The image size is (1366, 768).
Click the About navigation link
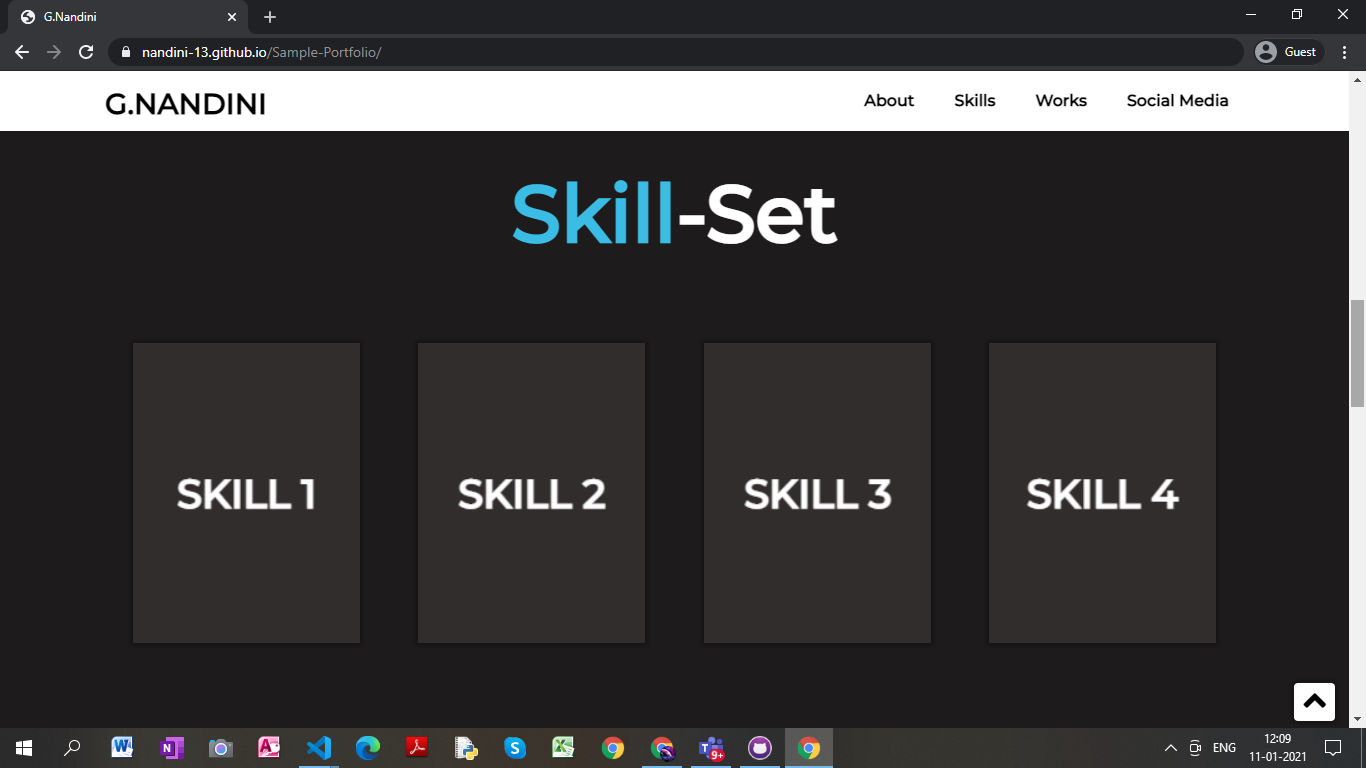point(888,100)
